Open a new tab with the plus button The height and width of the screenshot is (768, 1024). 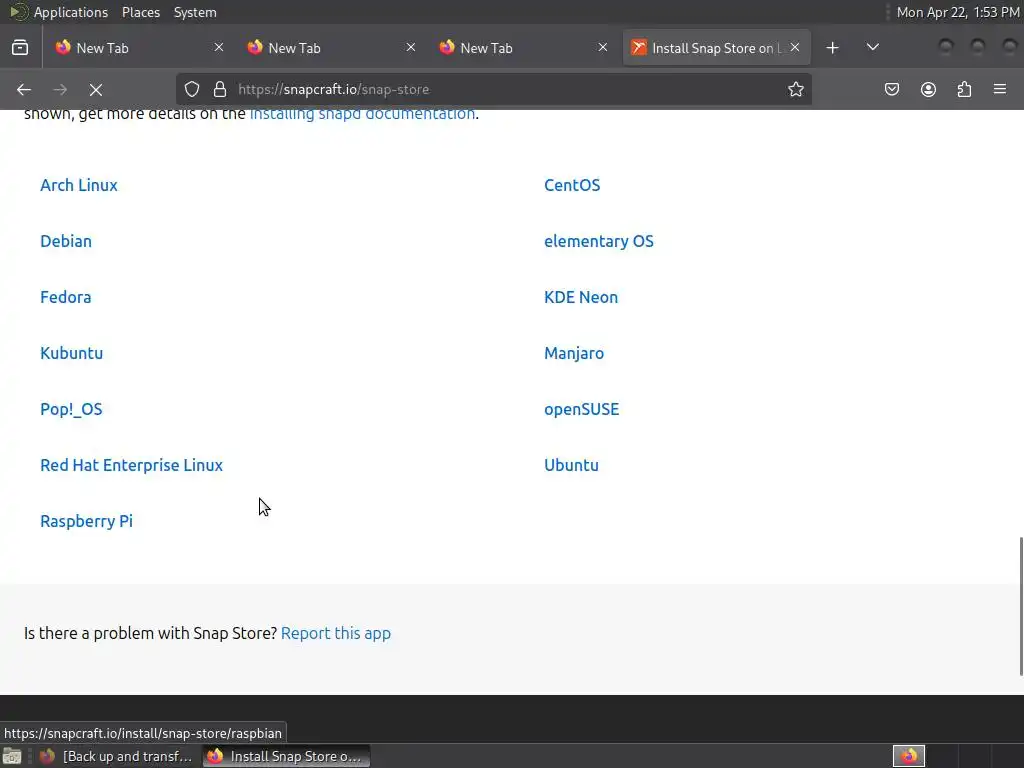click(x=832, y=48)
